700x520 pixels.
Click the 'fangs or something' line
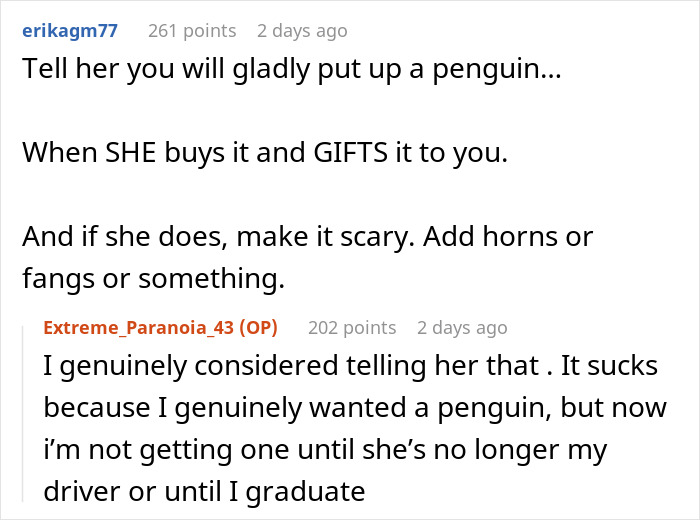click(153, 281)
